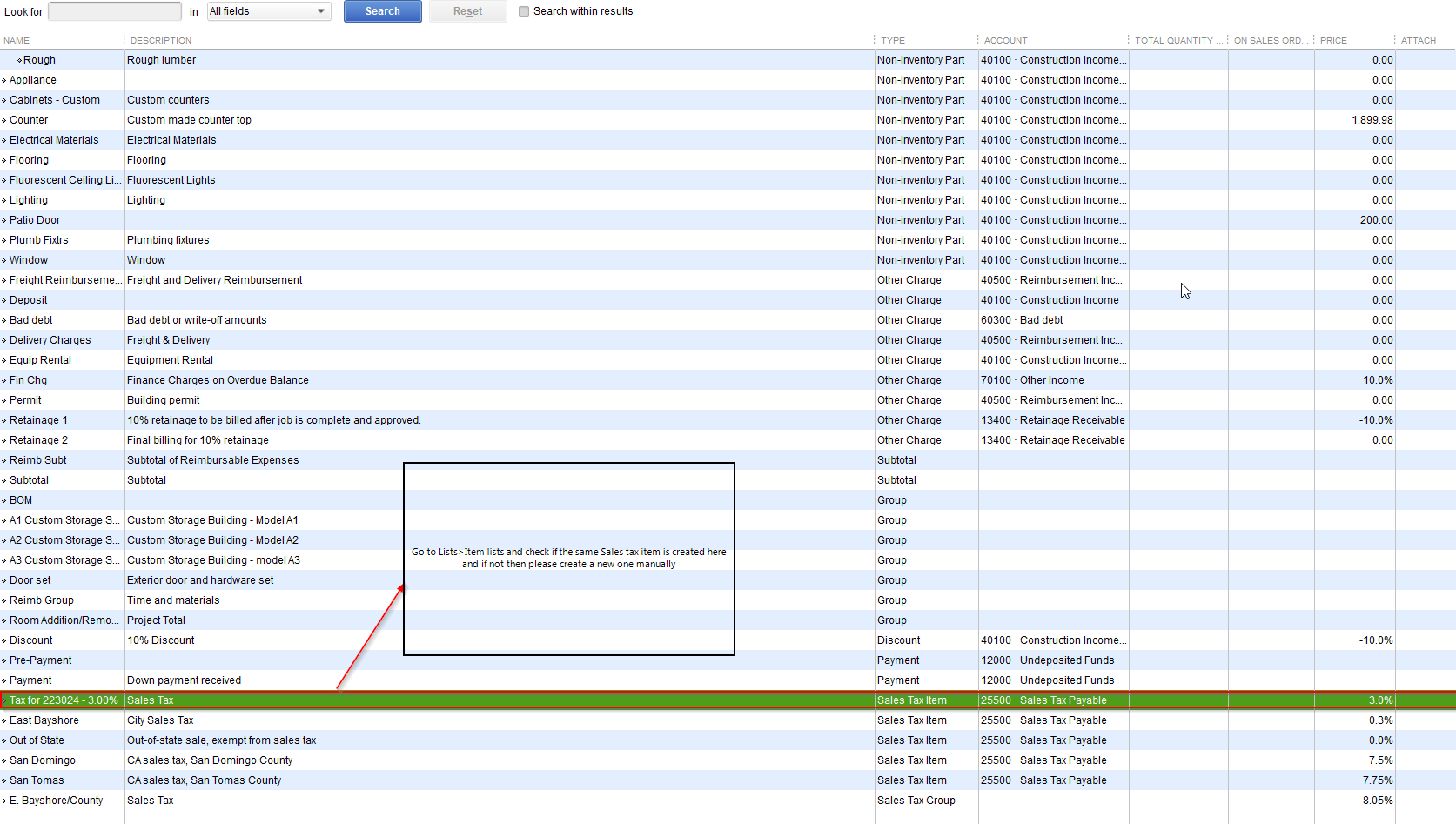Viewport: 1456px width, 824px height.
Task: Select the Reimb Group item
Action: tap(41, 600)
